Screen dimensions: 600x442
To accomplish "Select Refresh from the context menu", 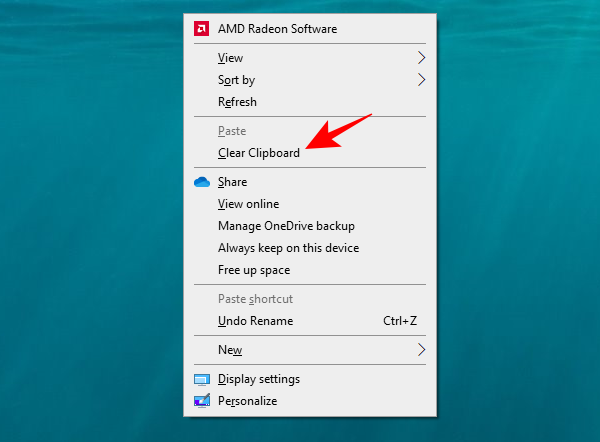I will click(x=310, y=102).
